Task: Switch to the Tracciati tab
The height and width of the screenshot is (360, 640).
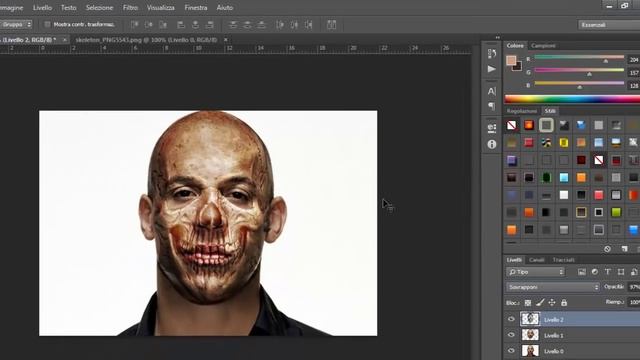Action: (x=564, y=260)
